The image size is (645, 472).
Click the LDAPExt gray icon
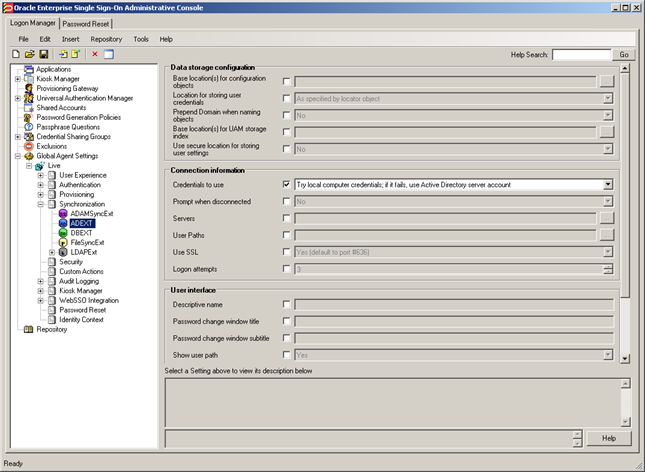pos(63,252)
